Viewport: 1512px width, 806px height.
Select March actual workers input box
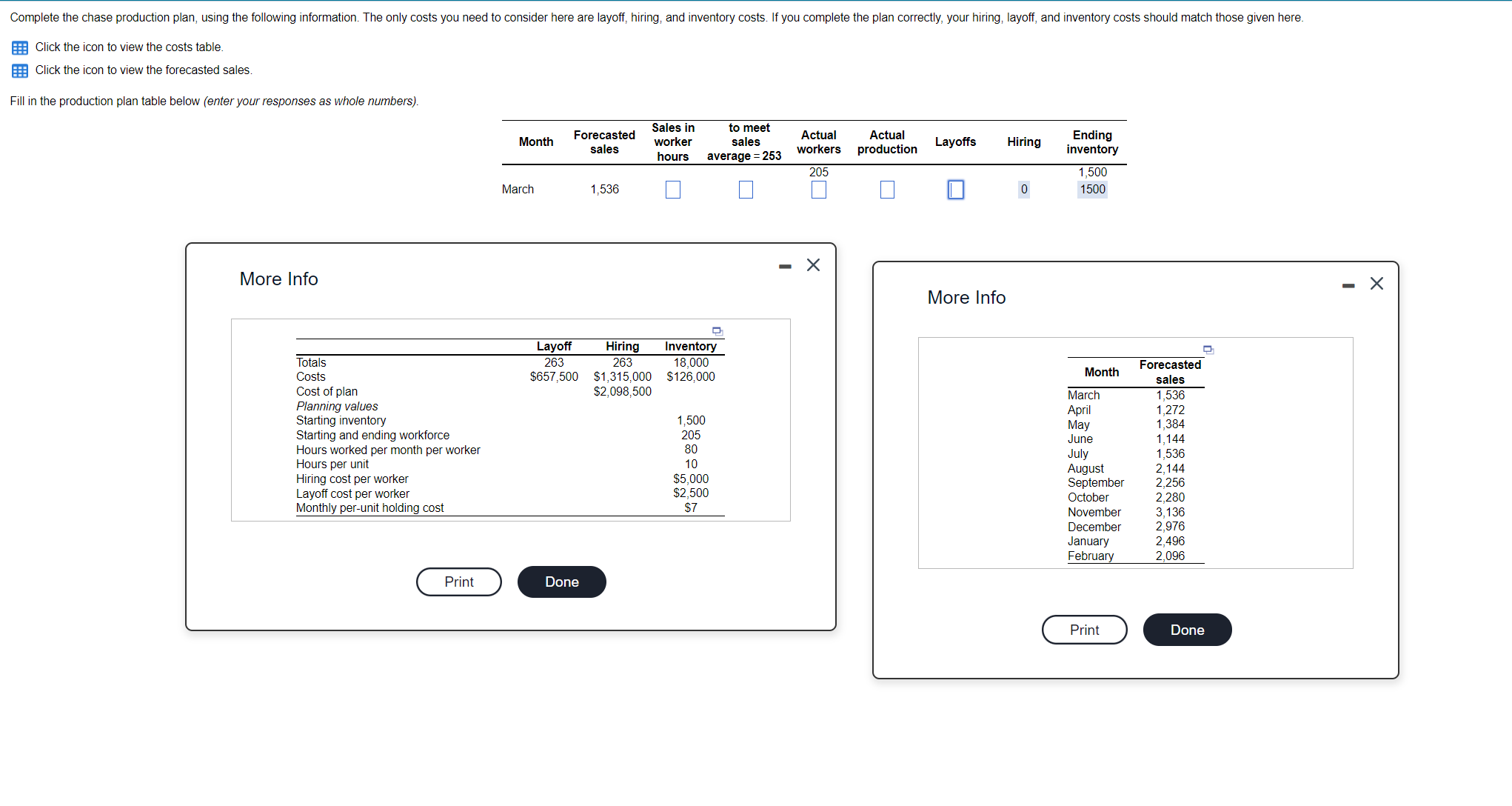818,190
